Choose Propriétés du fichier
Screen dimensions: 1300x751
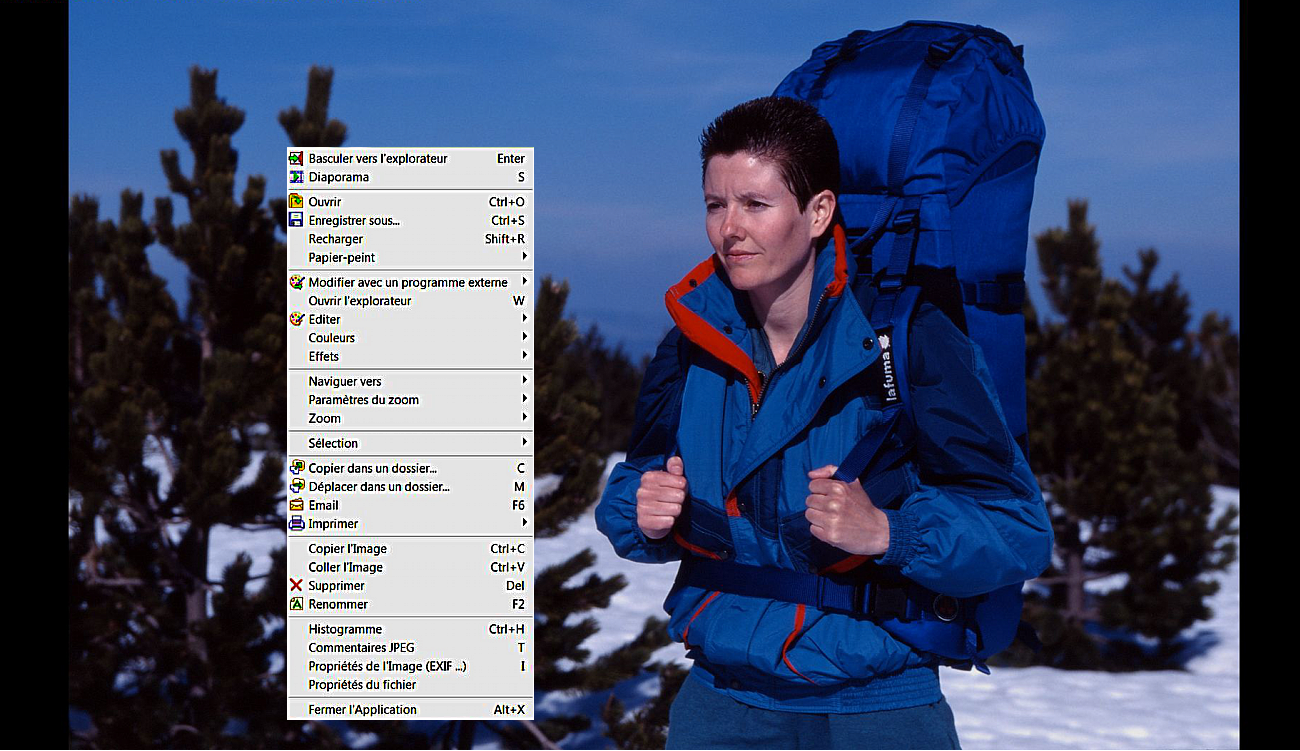pos(410,685)
